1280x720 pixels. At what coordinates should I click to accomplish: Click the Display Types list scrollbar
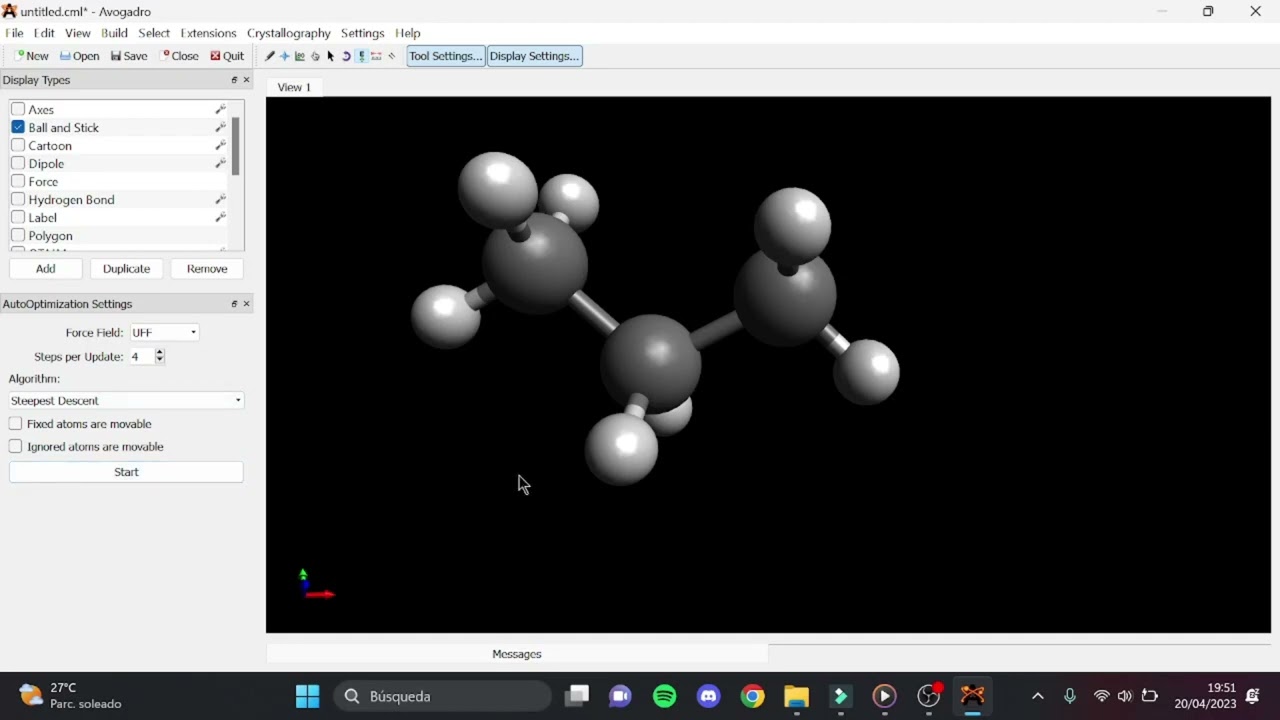coord(236,146)
